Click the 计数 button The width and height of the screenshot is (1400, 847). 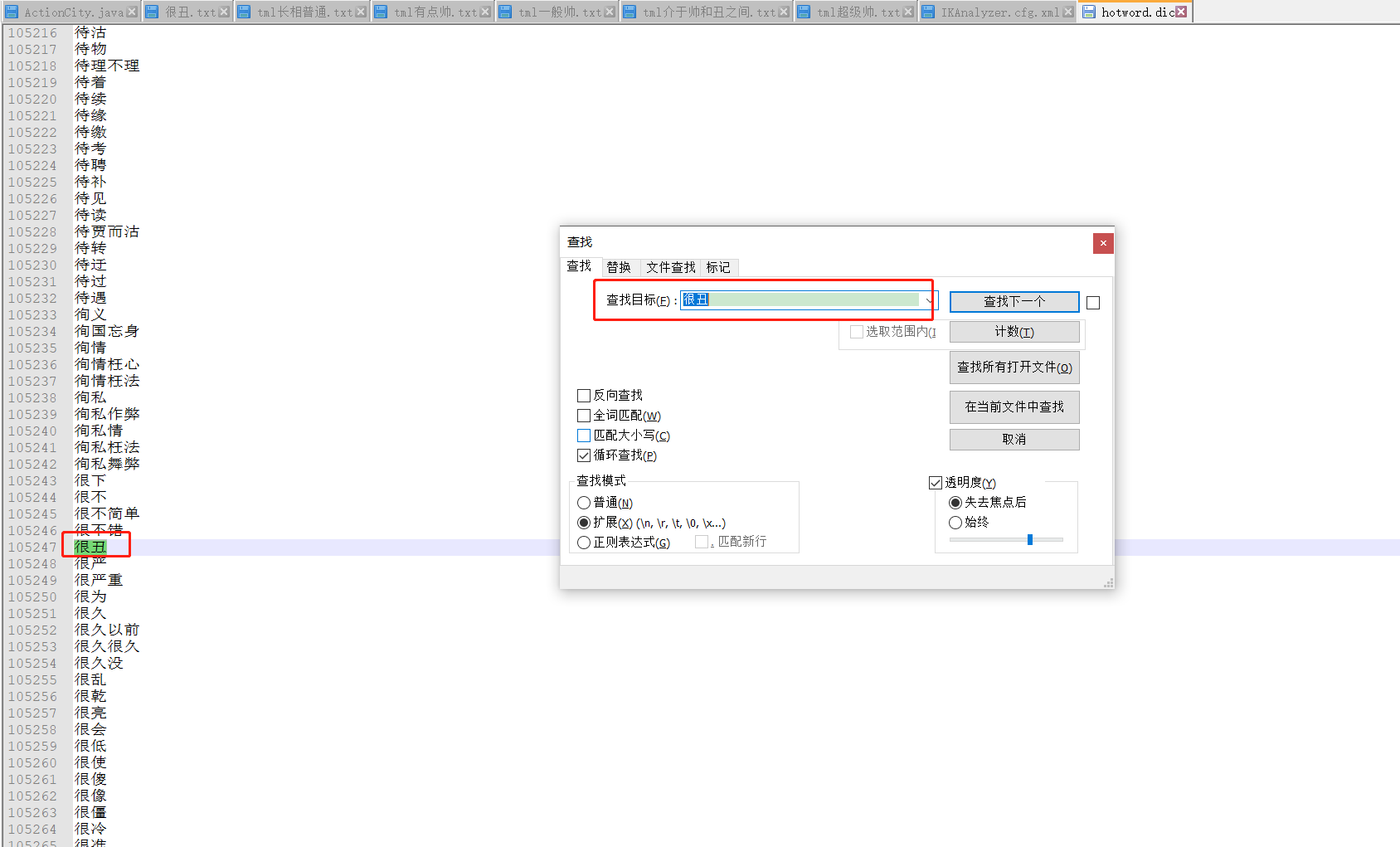(1014, 331)
